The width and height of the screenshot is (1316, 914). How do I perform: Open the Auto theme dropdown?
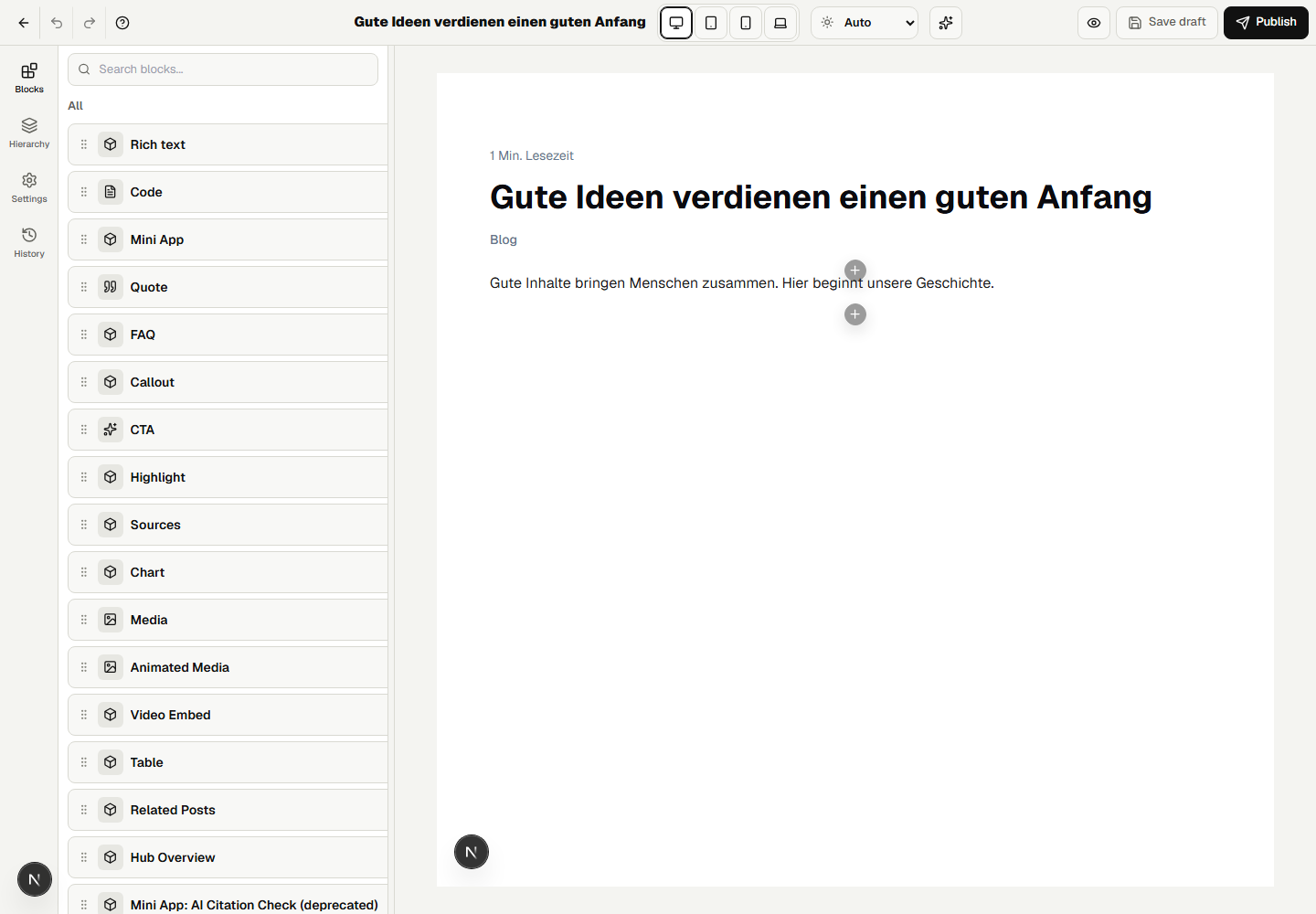click(865, 23)
